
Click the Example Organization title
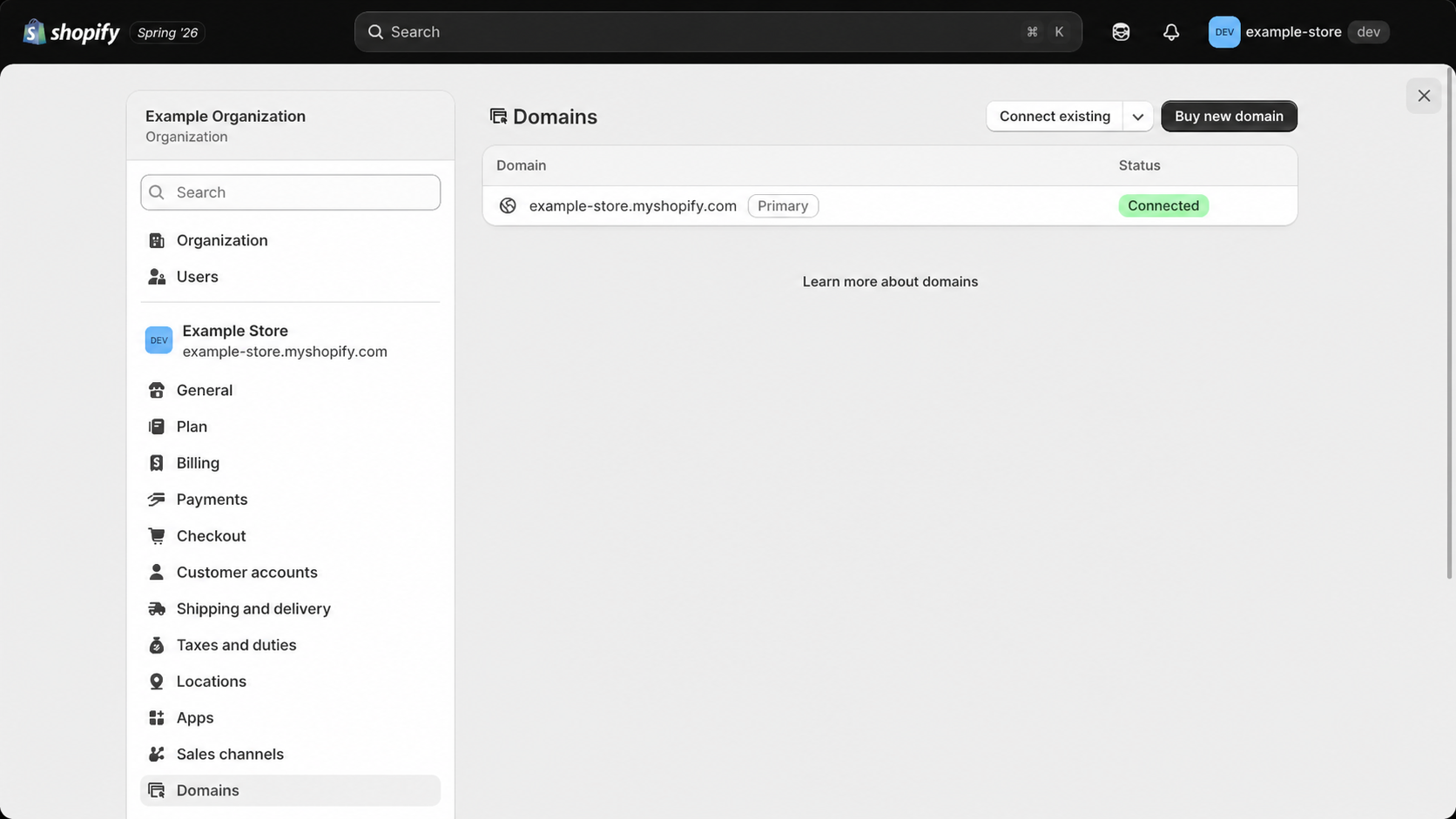click(x=226, y=116)
